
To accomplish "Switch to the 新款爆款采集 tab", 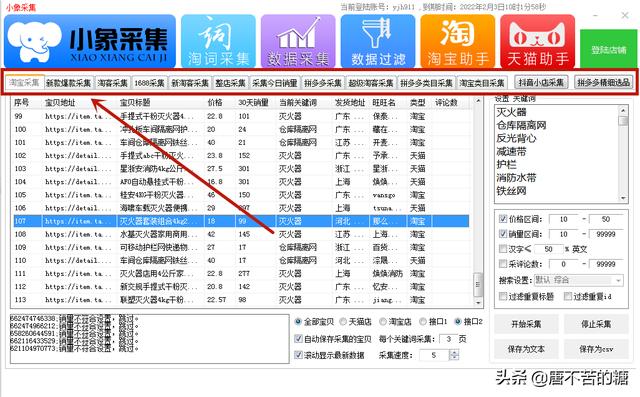I will pyautogui.click(x=69, y=83).
